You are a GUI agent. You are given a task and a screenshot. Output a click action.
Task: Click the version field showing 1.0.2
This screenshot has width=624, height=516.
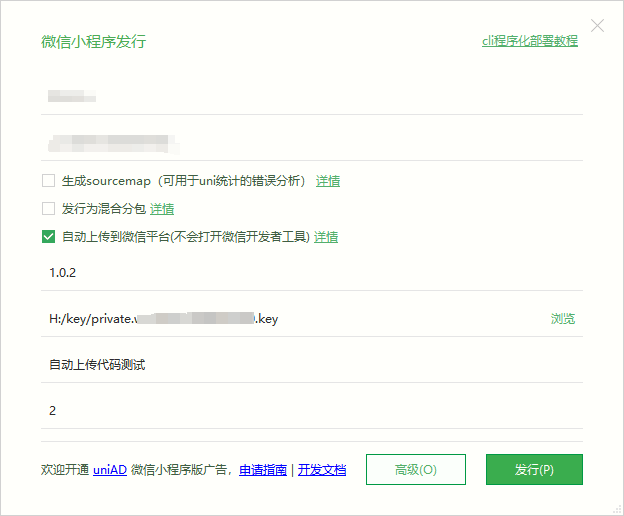click(x=312, y=273)
